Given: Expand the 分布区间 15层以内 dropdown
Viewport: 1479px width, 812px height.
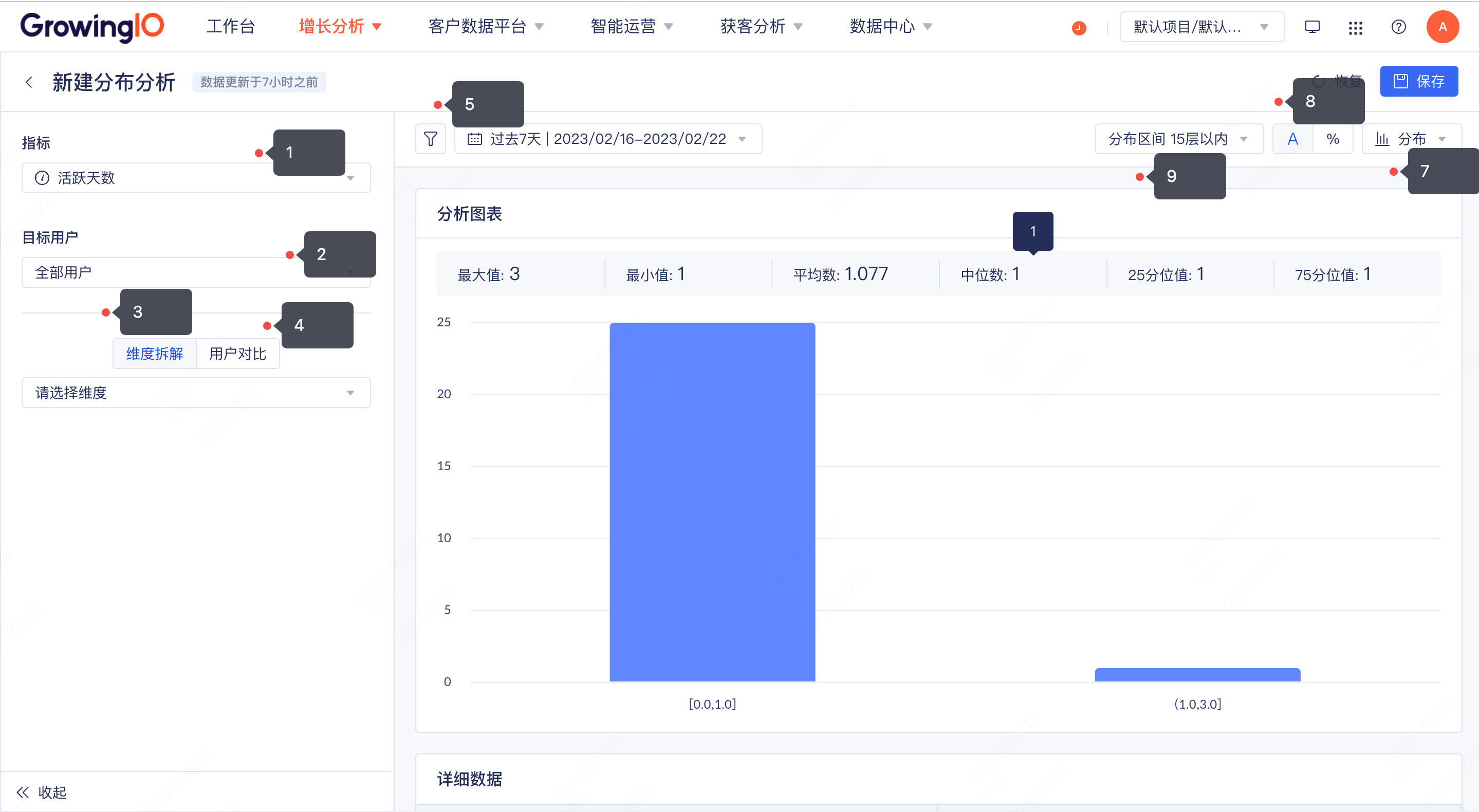Looking at the screenshot, I should (x=1179, y=138).
